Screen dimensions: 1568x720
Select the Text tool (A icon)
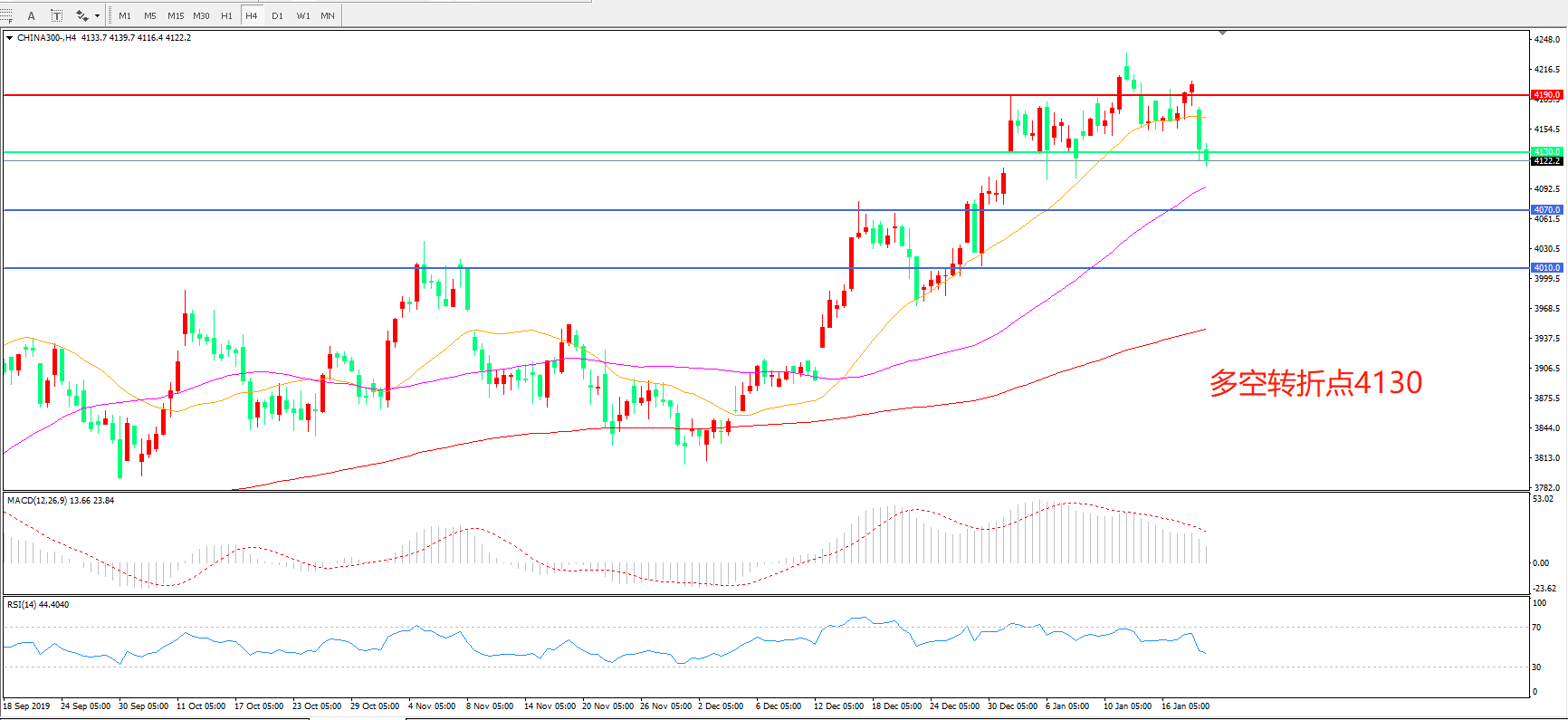tap(32, 15)
